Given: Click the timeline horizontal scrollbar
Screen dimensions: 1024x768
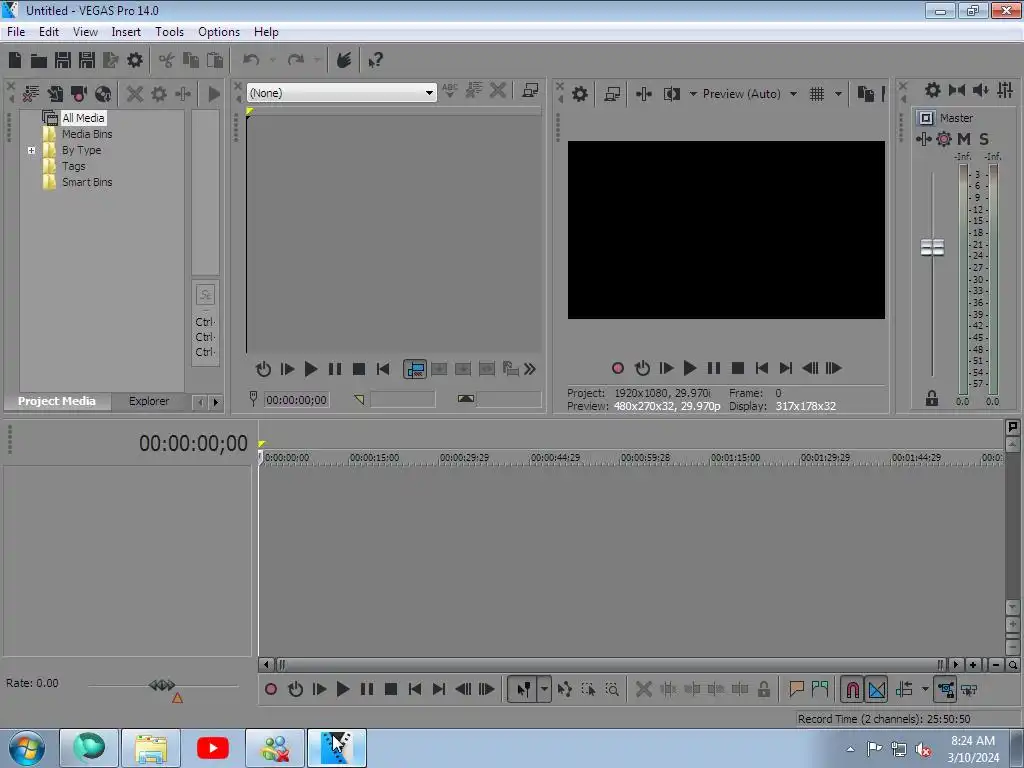Looking at the screenshot, I should click(609, 665).
